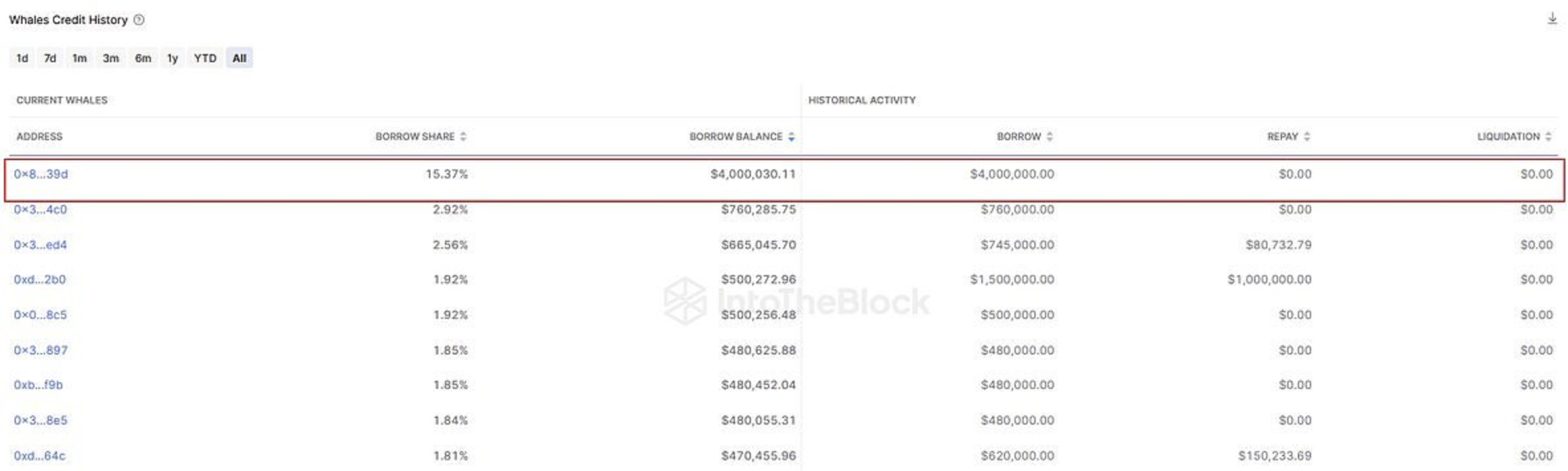This screenshot has width=1568, height=471.
Task: Sort by Liquidation column arrows
Action: 1548,136
